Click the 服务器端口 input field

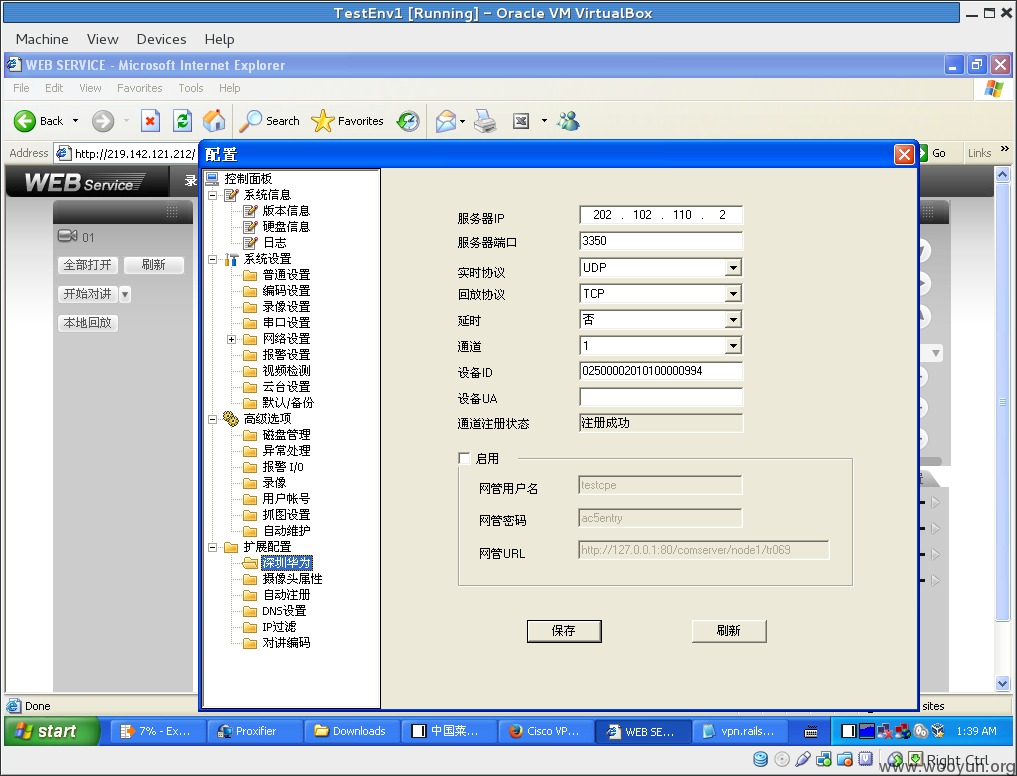point(660,241)
